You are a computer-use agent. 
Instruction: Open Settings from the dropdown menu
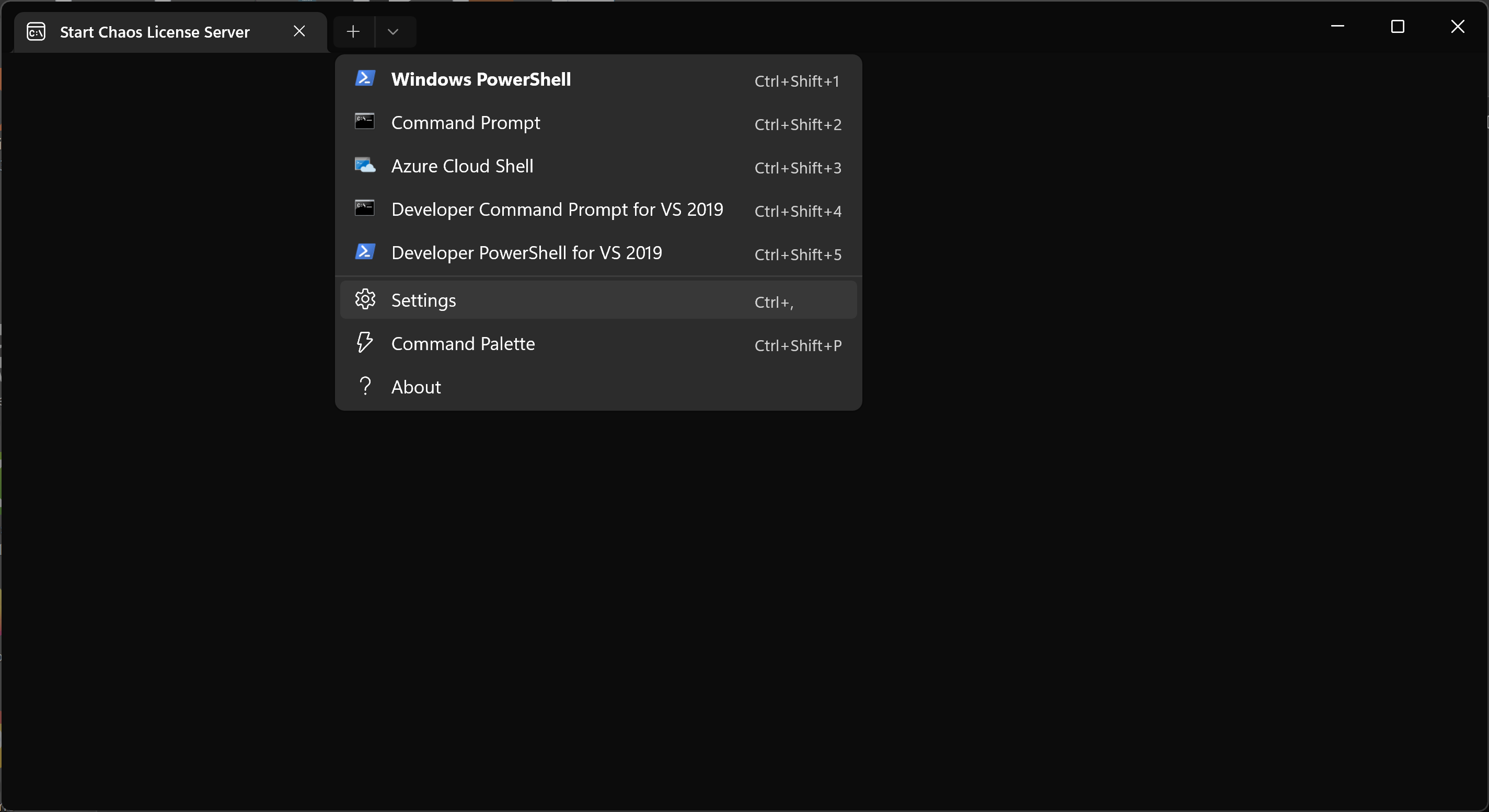[598, 300]
